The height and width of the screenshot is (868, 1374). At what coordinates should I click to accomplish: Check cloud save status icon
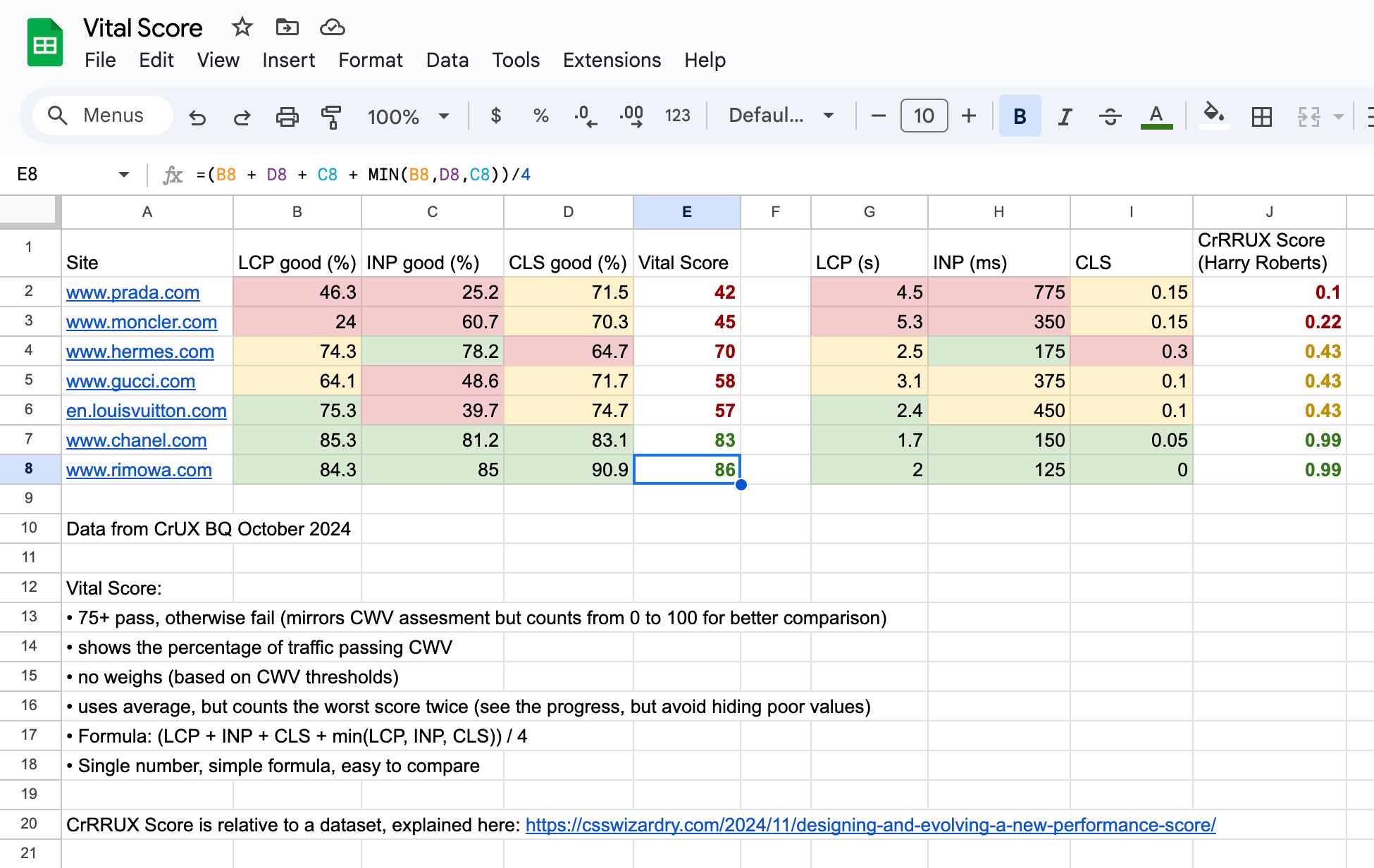332,27
